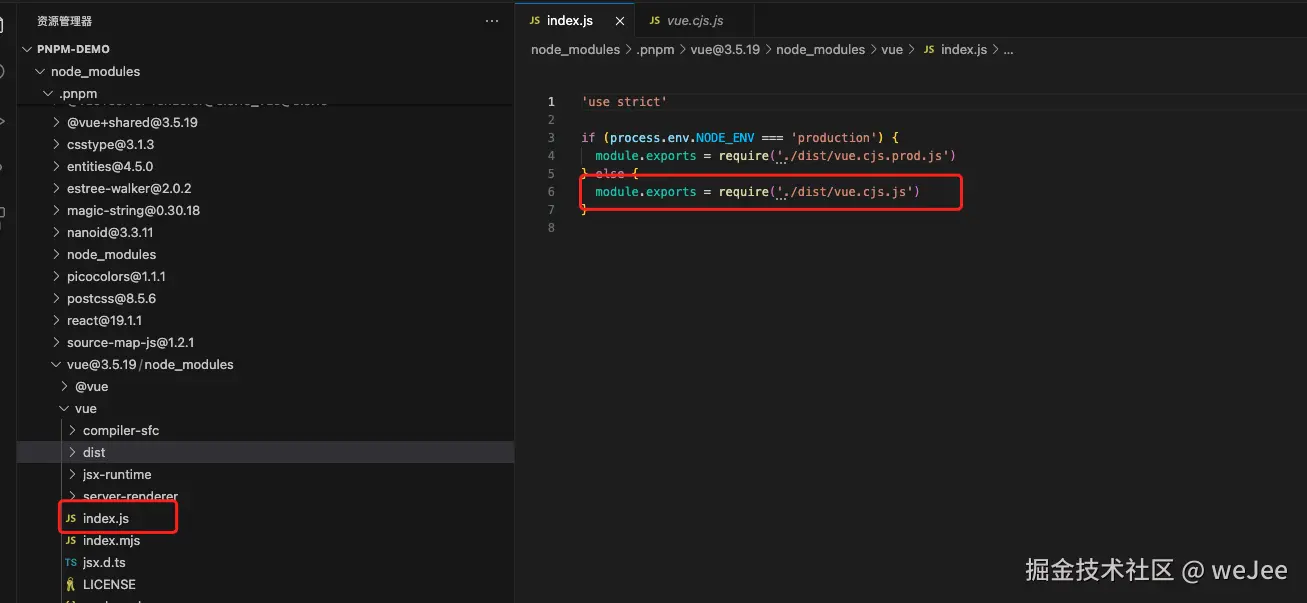1307x603 pixels.
Task: Click the breadcrumb node_modules root segment
Action: (575, 49)
